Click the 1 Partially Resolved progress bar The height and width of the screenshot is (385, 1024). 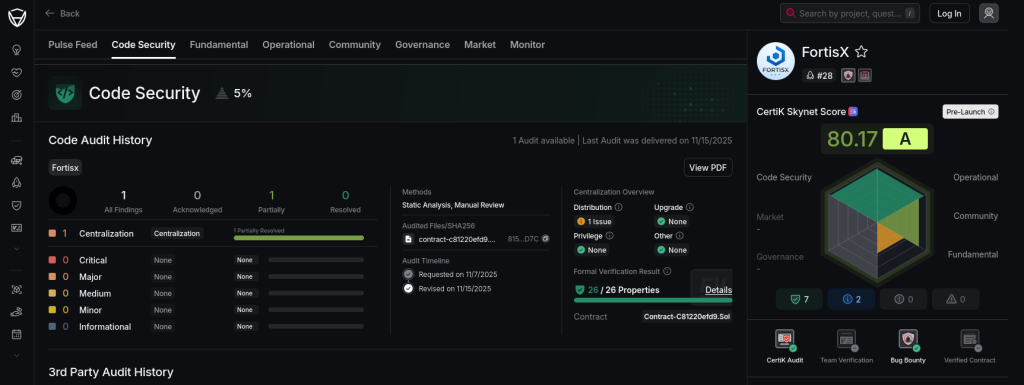[298, 238]
